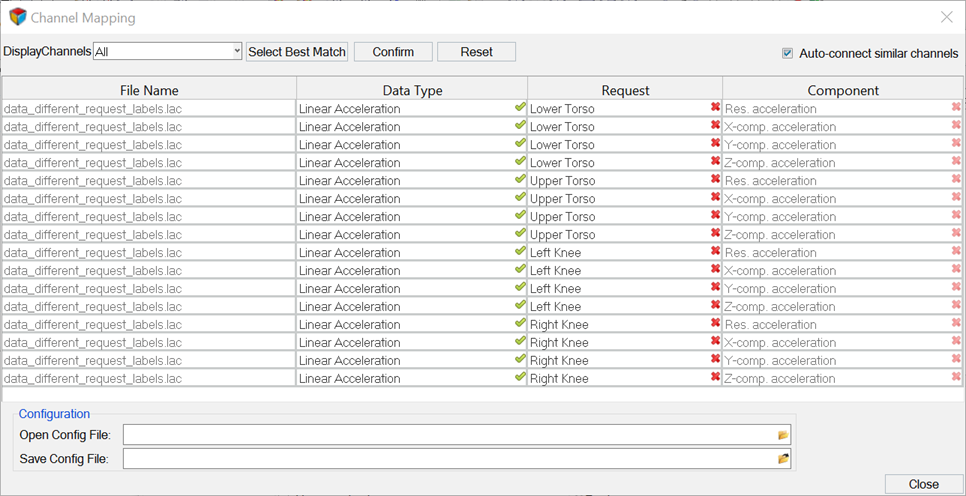Click the Reset button

coord(476,52)
